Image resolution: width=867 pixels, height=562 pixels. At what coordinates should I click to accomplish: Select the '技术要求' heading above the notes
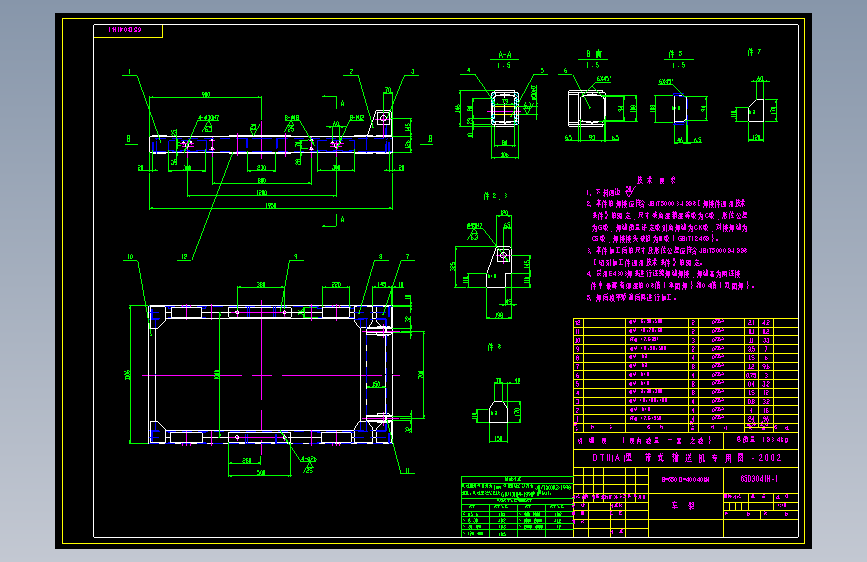pyautogui.click(x=656, y=180)
